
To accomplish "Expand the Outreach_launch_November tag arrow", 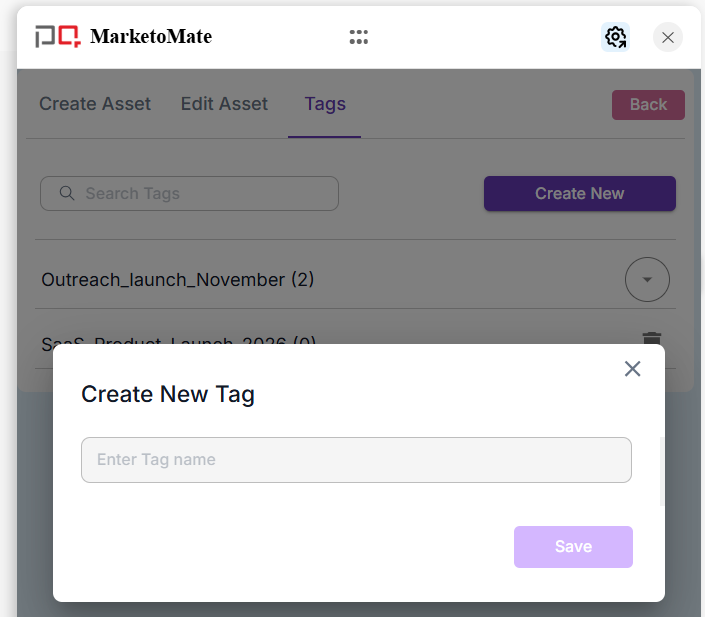I will click(647, 280).
